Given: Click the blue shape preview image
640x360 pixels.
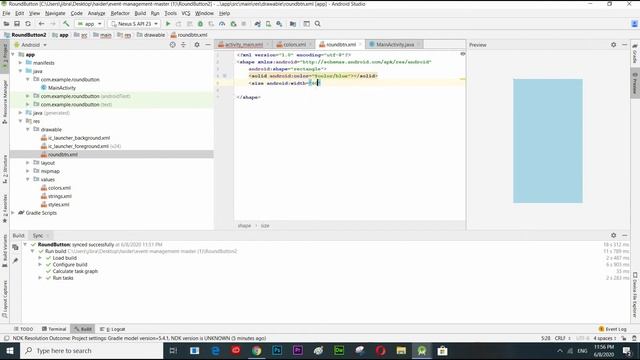Looking at the screenshot, I should click(548, 141).
